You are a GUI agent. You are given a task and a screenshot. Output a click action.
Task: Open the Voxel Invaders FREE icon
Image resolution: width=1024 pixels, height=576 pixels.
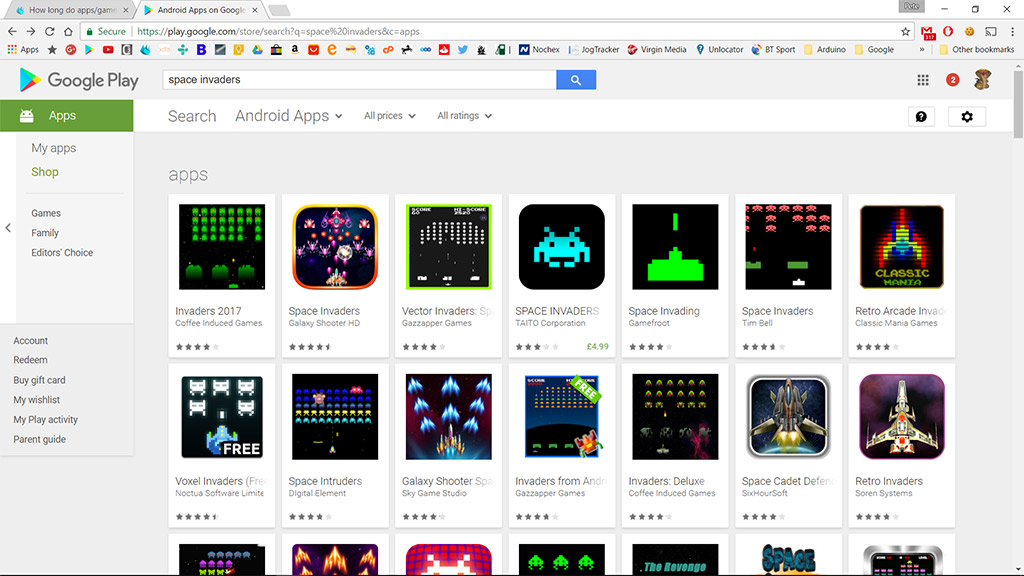click(222, 417)
